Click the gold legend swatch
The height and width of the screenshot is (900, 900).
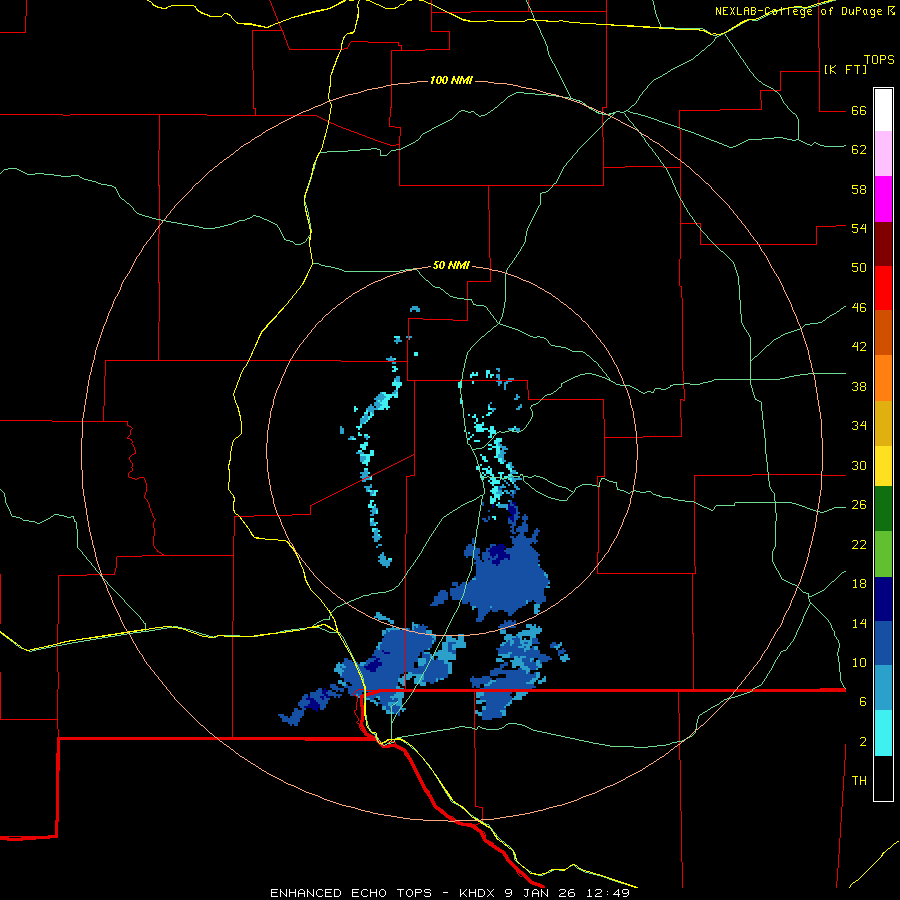[x=883, y=423]
